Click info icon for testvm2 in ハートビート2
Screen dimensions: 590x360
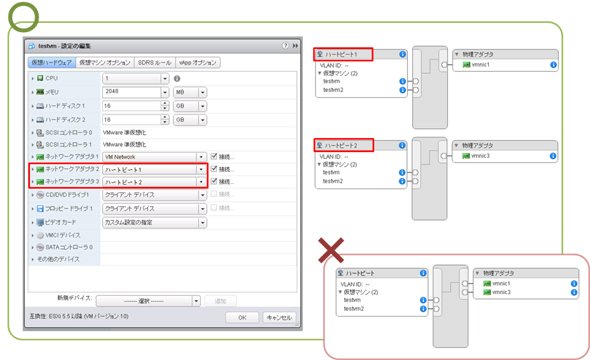[402, 181]
